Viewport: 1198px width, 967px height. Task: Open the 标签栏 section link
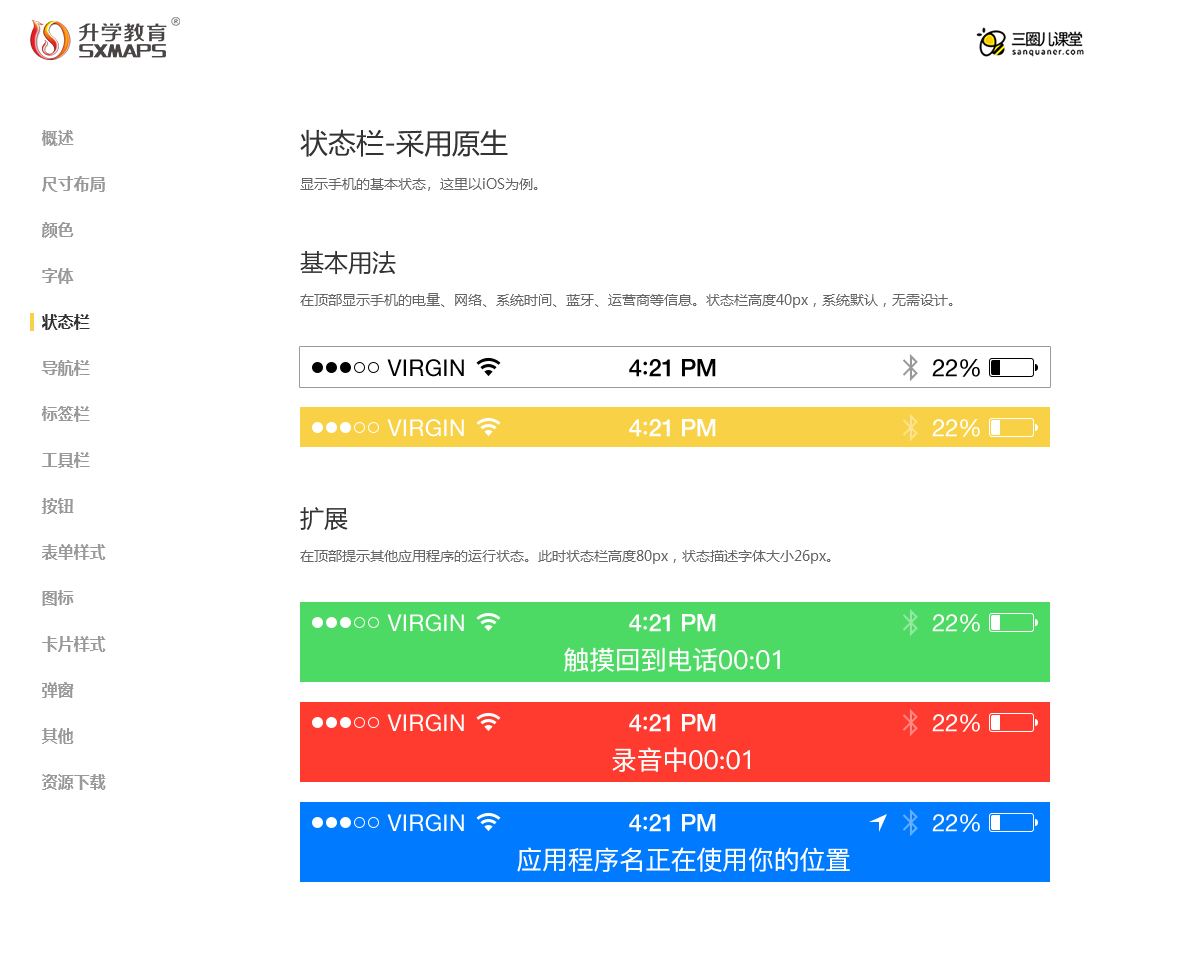pyautogui.click(x=66, y=414)
